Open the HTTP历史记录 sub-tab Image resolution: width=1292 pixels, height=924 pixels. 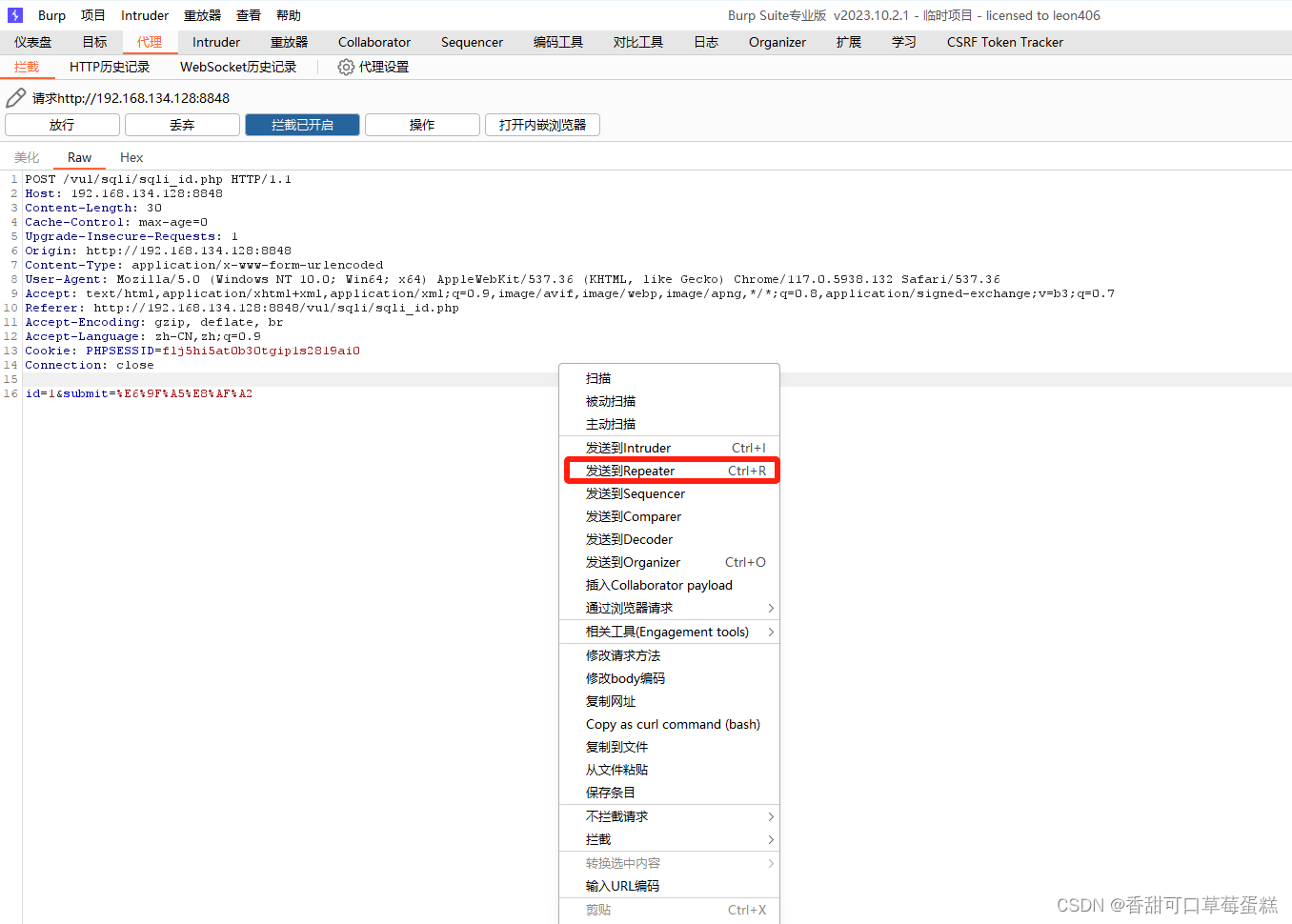click(110, 67)
